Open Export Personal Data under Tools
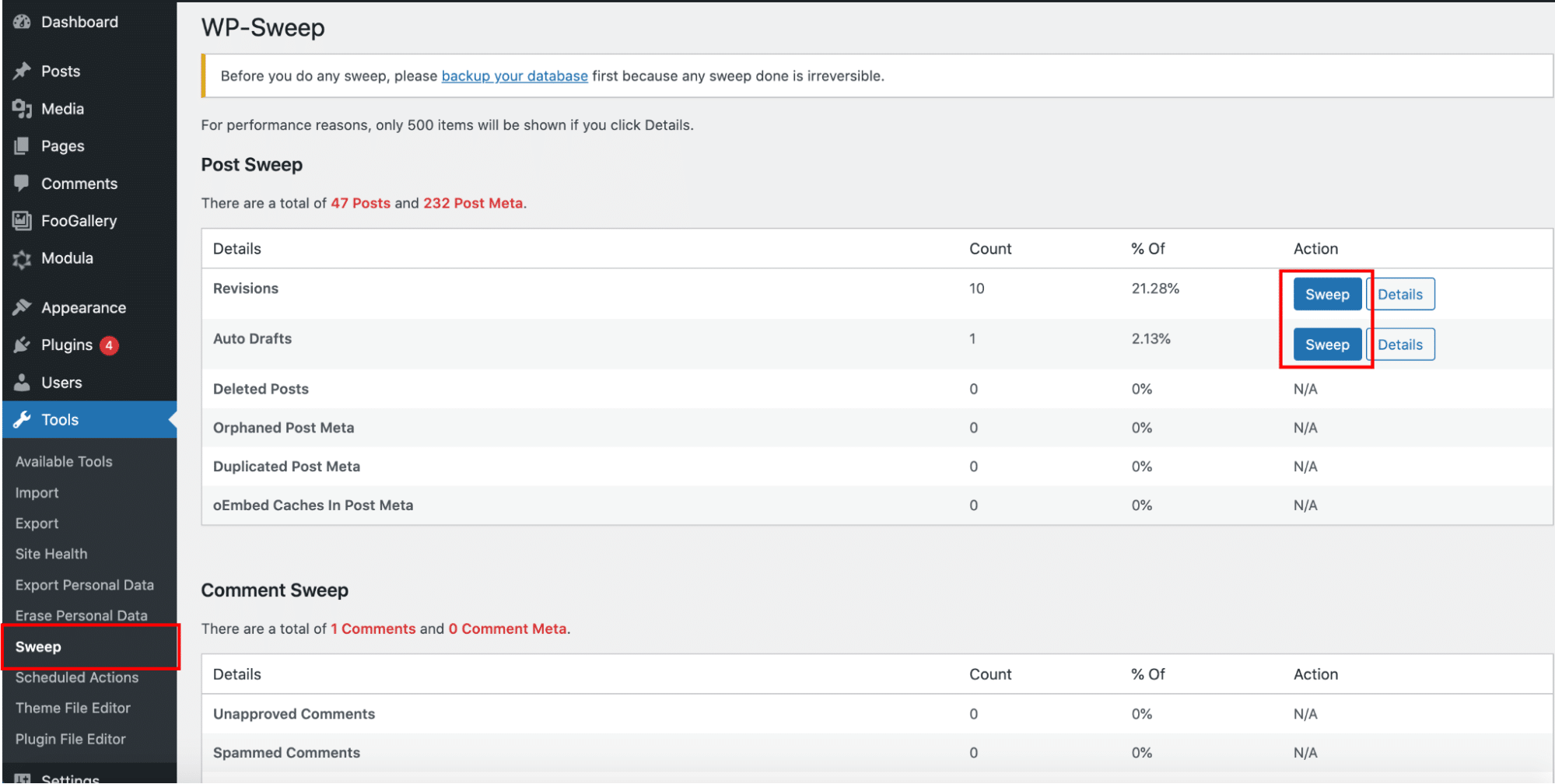The width and height of the screenshot is (1555, 784). (84, 585)
